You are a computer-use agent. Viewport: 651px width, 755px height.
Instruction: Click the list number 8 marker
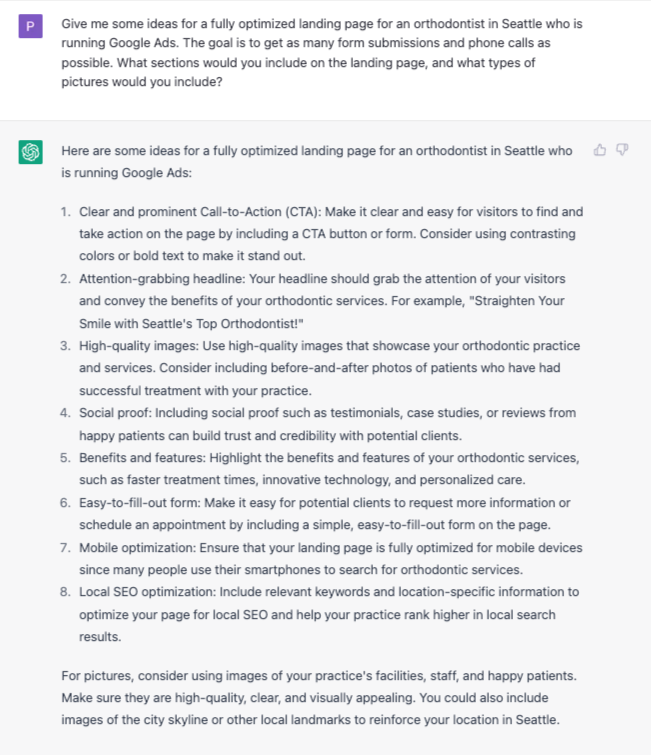click(x=65, y=592)
